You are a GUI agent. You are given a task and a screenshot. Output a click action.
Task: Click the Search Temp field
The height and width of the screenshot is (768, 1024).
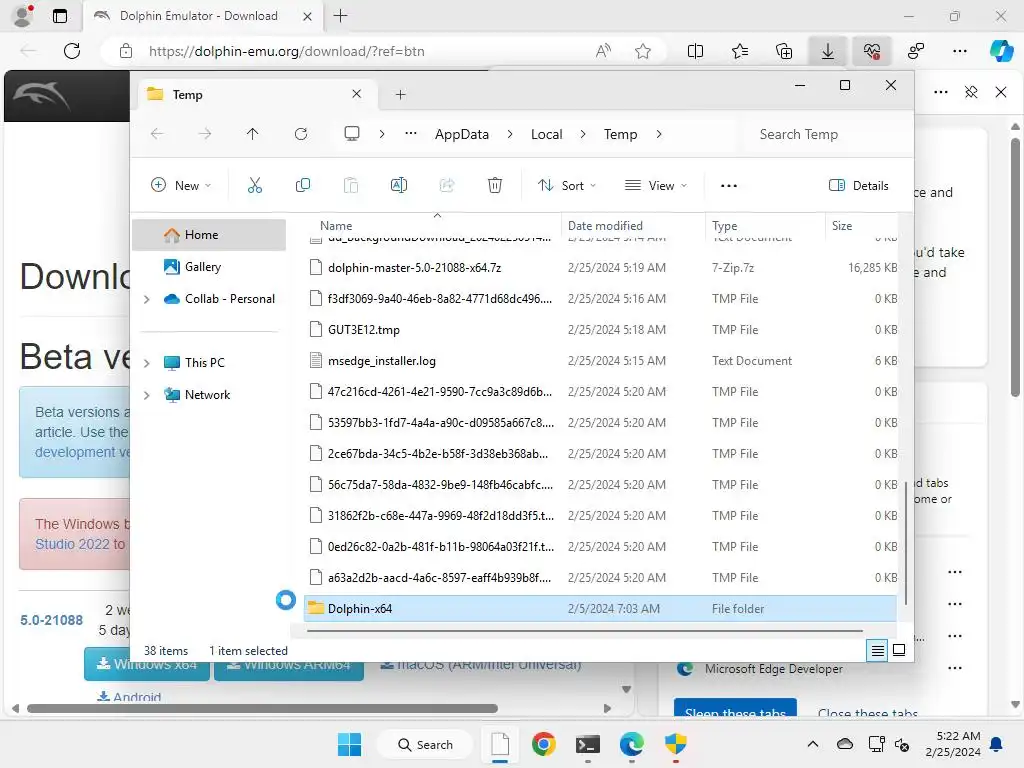point(825,134)
